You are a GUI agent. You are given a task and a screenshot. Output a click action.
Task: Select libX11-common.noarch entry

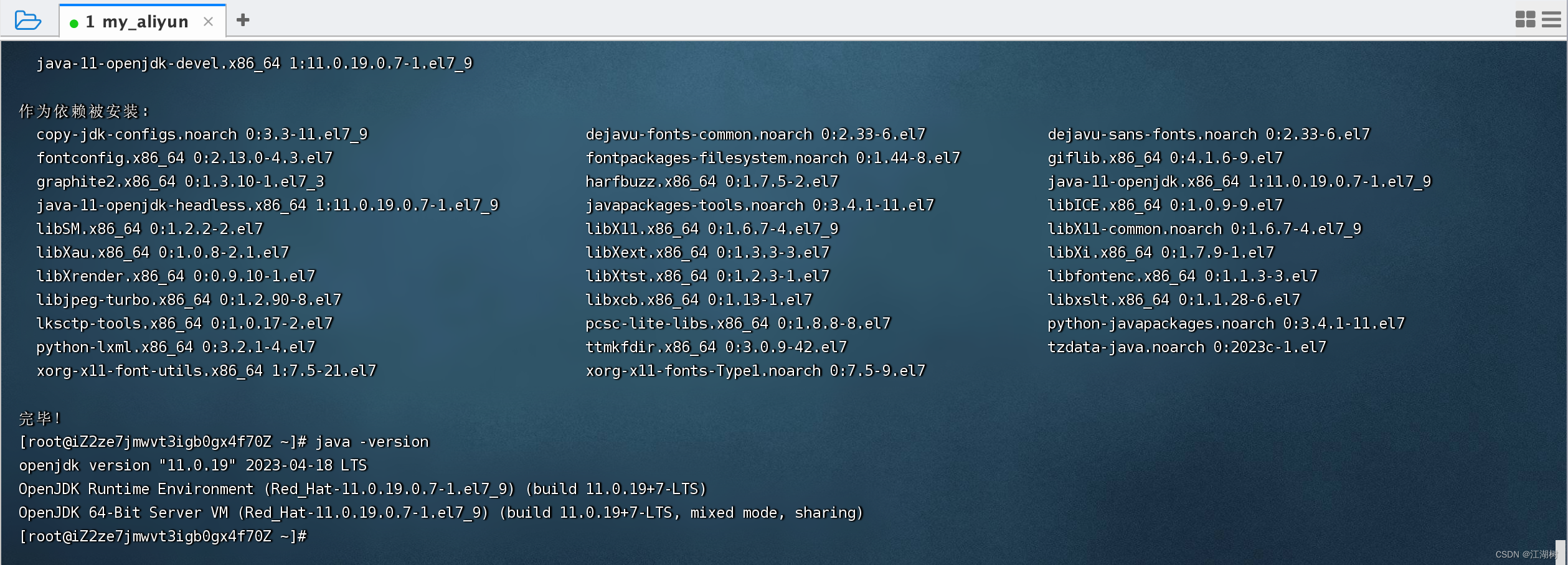pos(1205,229)
